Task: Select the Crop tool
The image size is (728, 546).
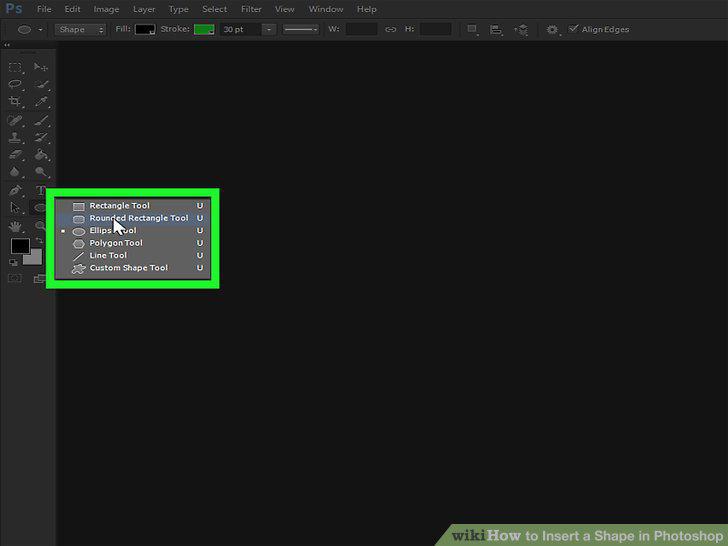Action: pyautogui.click(x=15, y=101)
